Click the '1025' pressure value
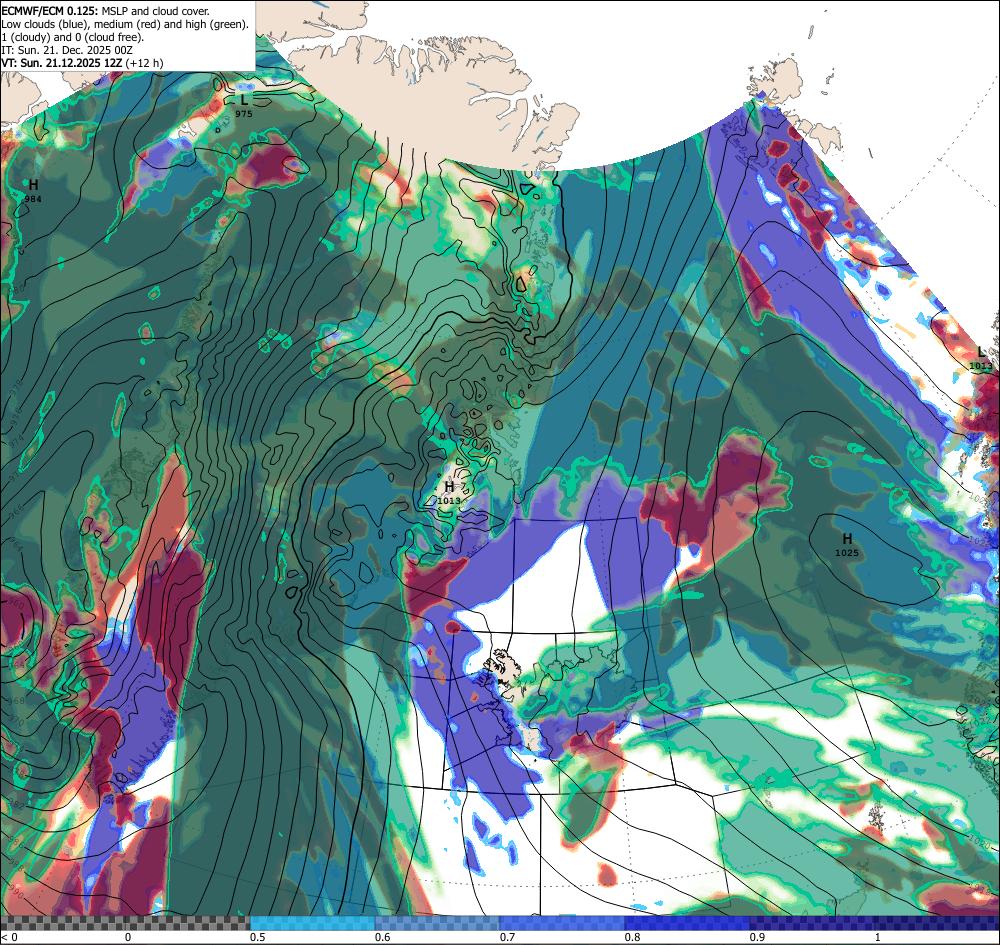Screen dimensions: 1000x945 [847, 553]
